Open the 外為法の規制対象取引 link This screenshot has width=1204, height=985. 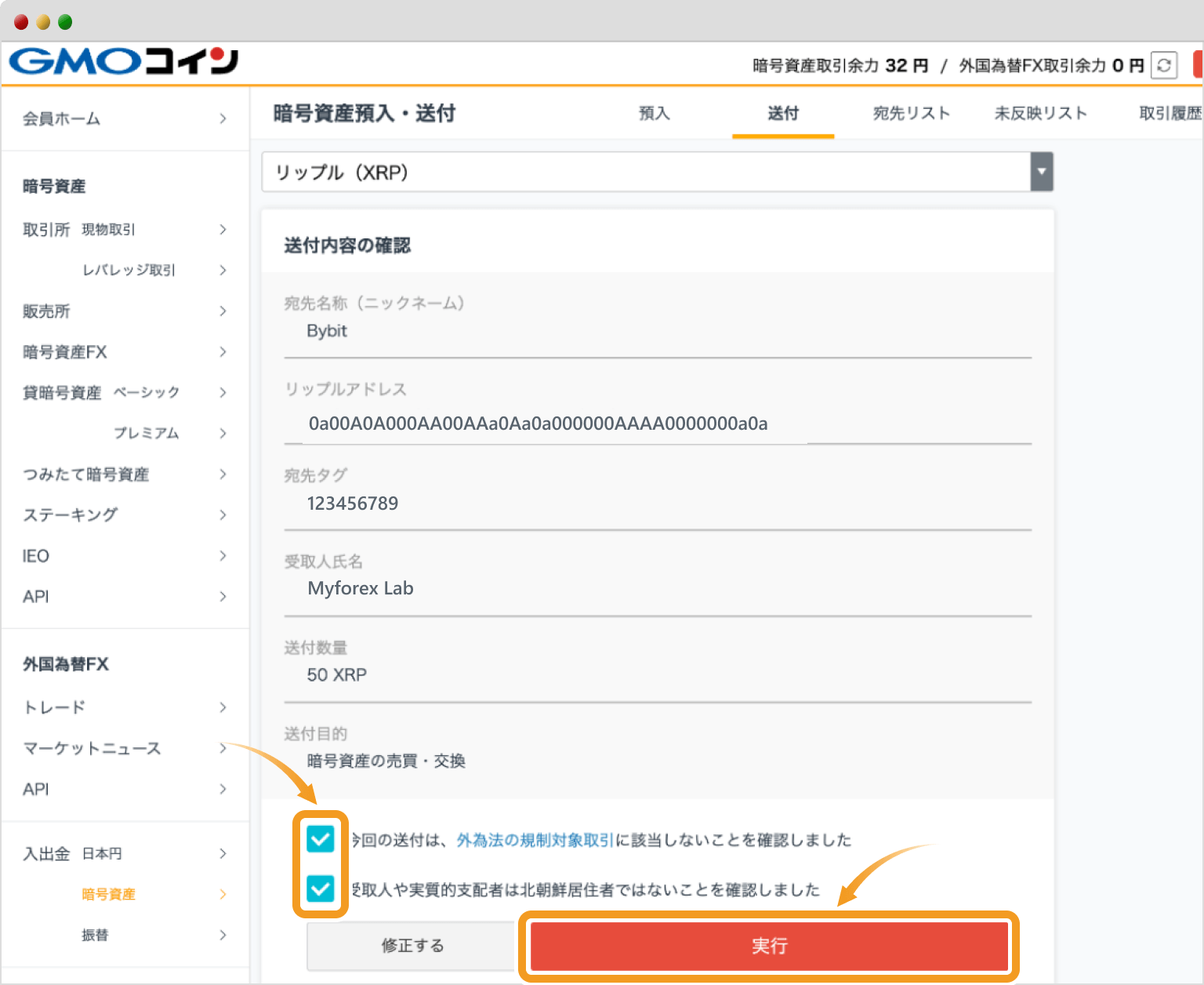535,840
